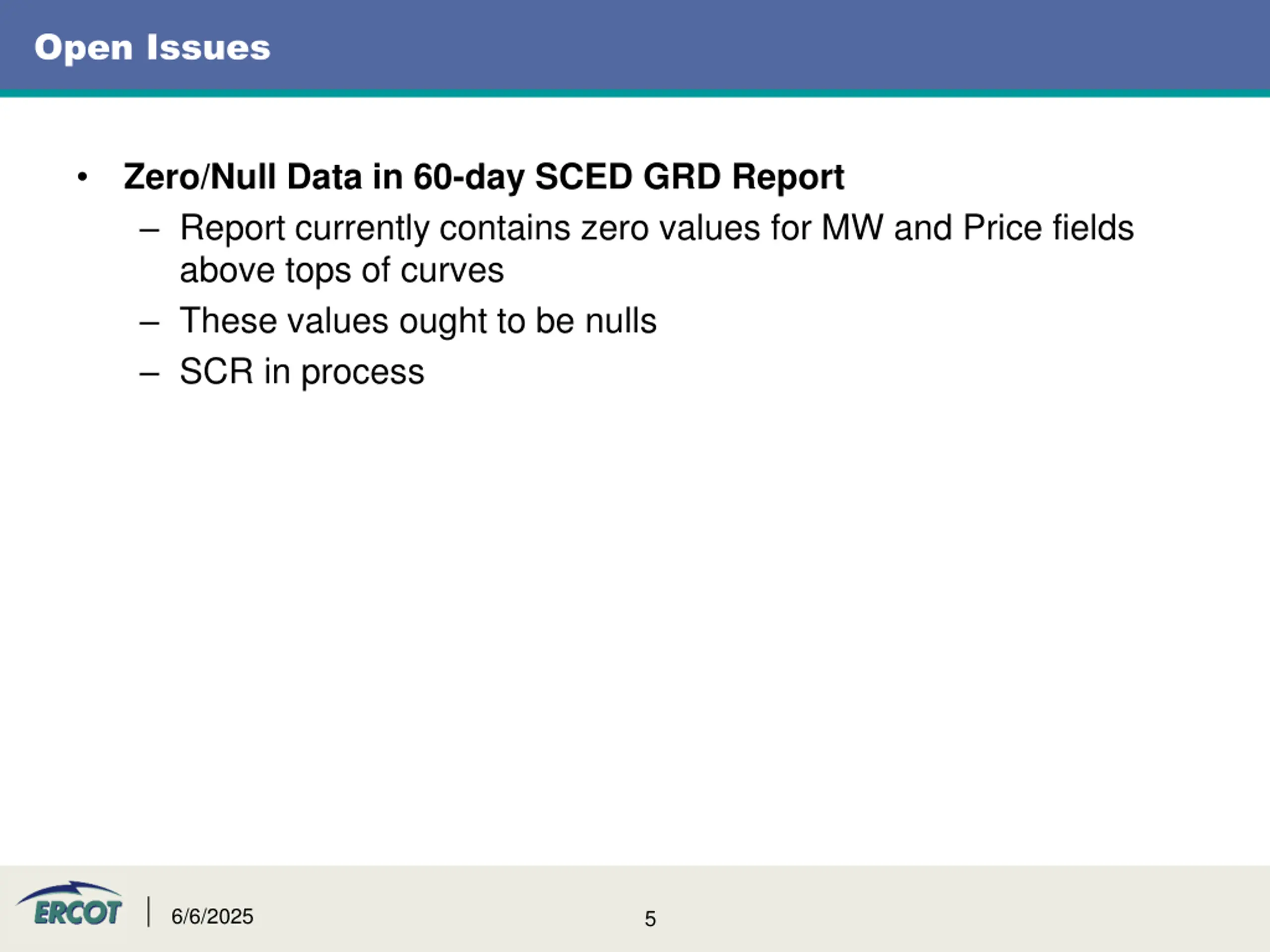Click the dash before "Report currently"
Image resolution: width=1270 pixels, height=952 pixels.
click(149, 230)
